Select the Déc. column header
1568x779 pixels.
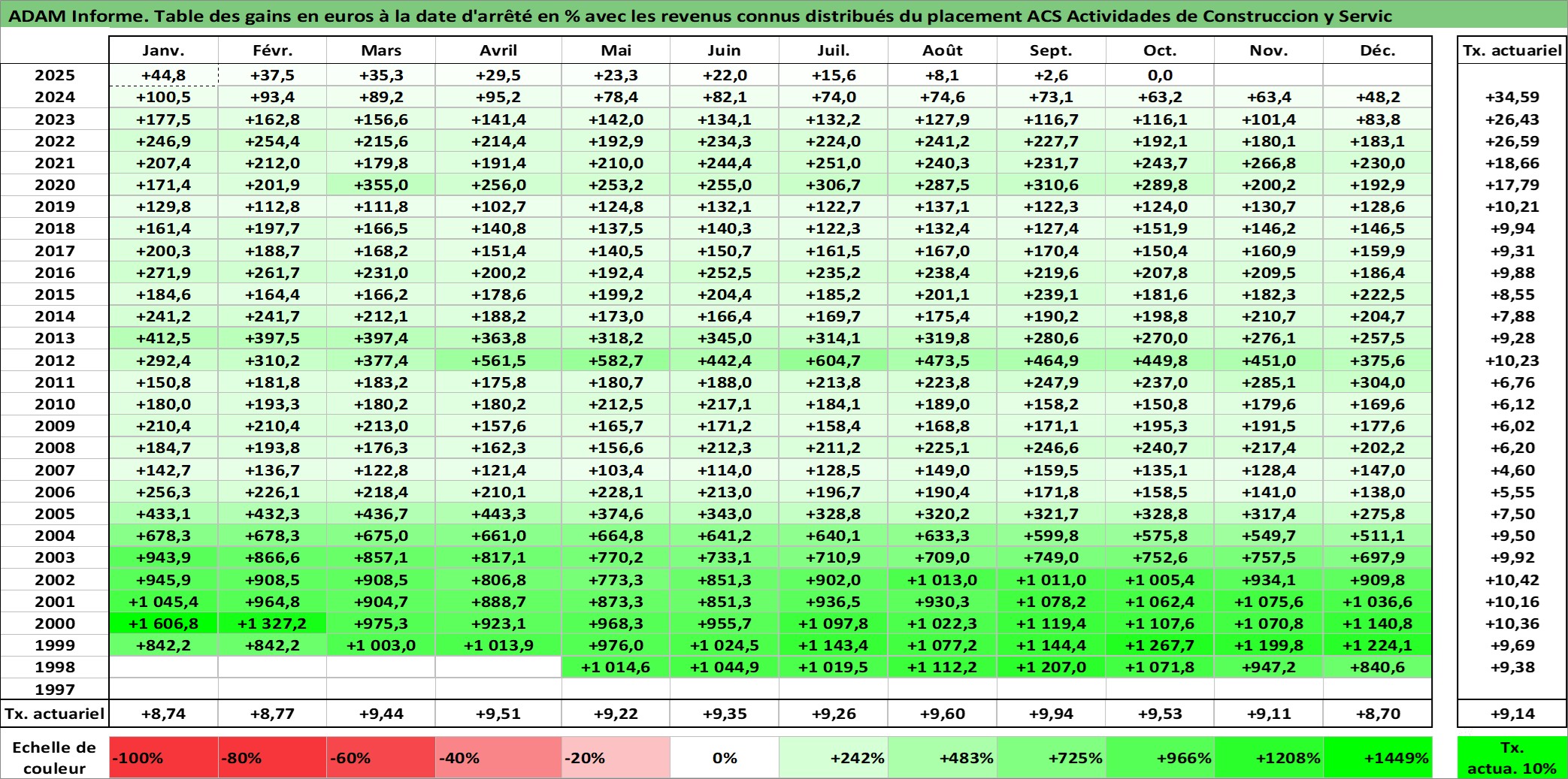[x=1378, y=50]
